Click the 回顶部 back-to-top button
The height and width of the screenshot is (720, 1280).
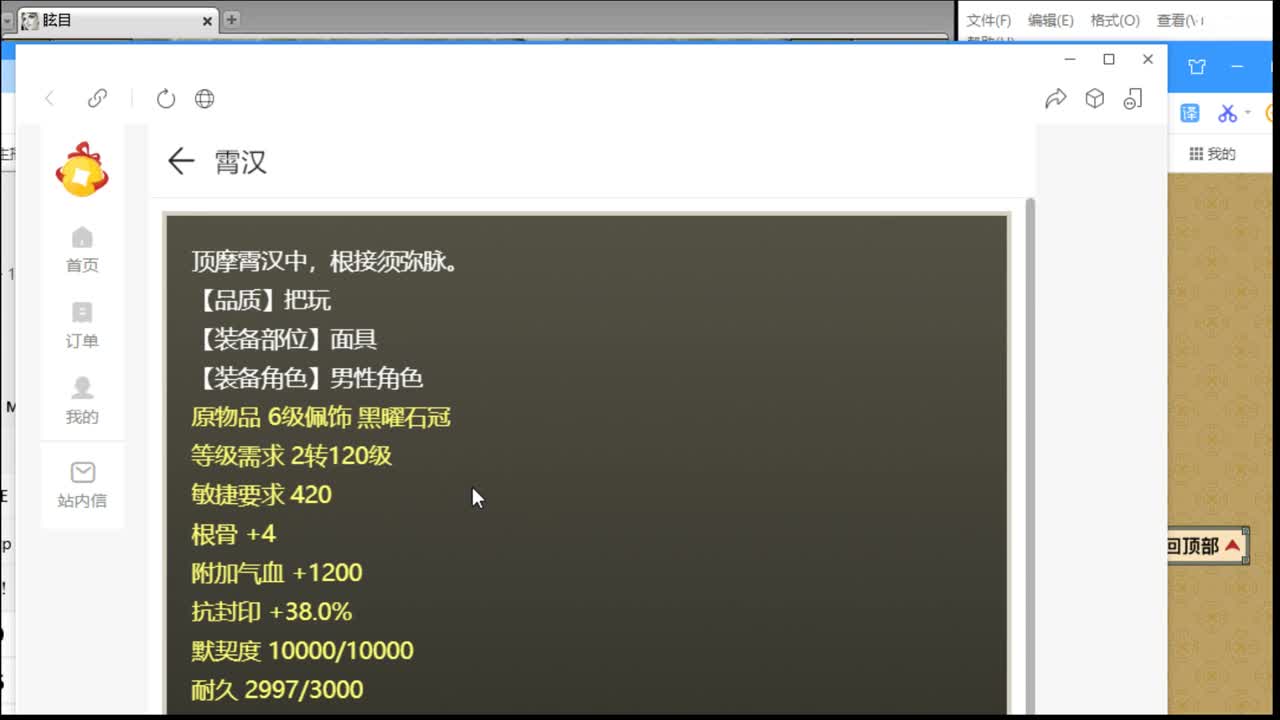point(1207,546)
